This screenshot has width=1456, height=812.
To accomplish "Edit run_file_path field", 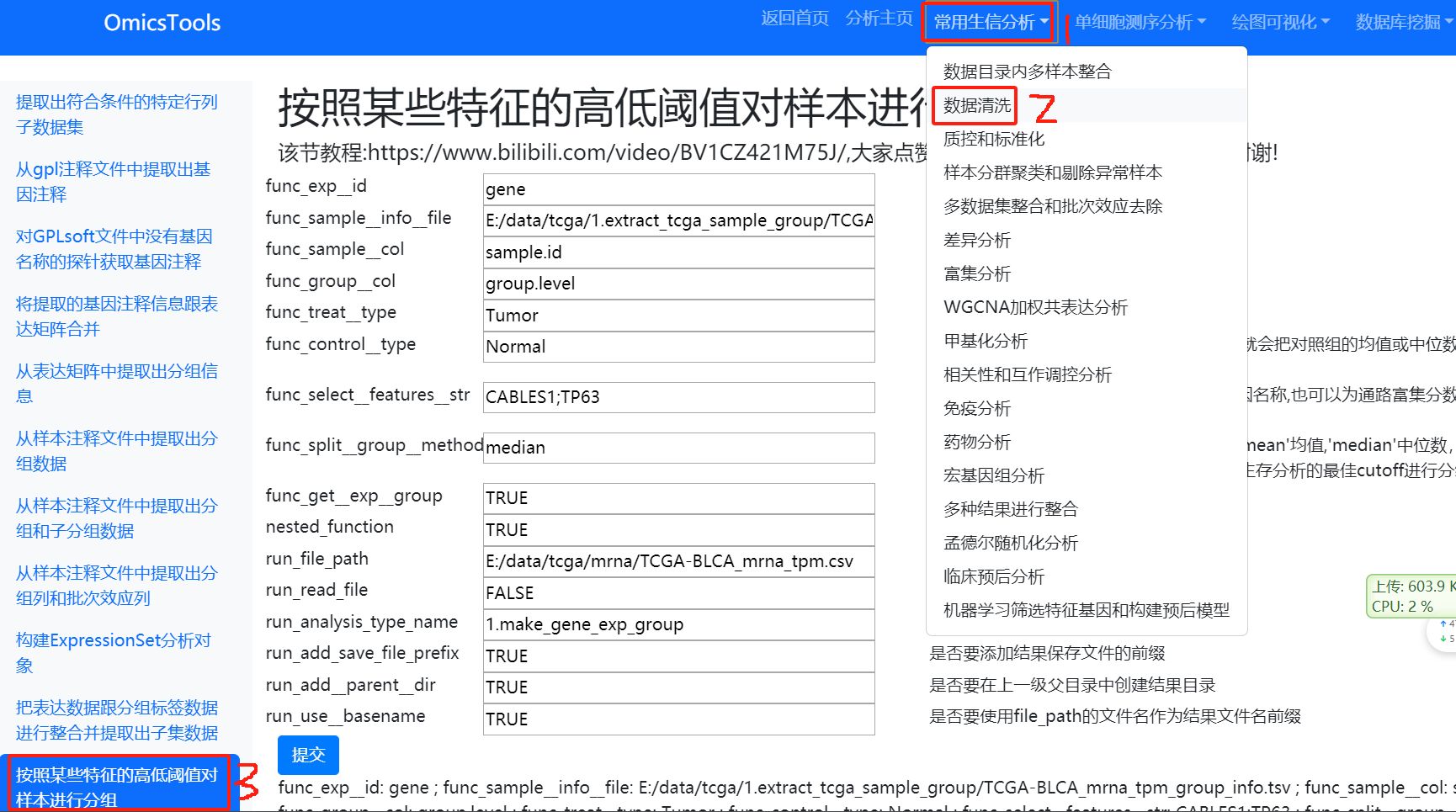I will coord(678,561).
